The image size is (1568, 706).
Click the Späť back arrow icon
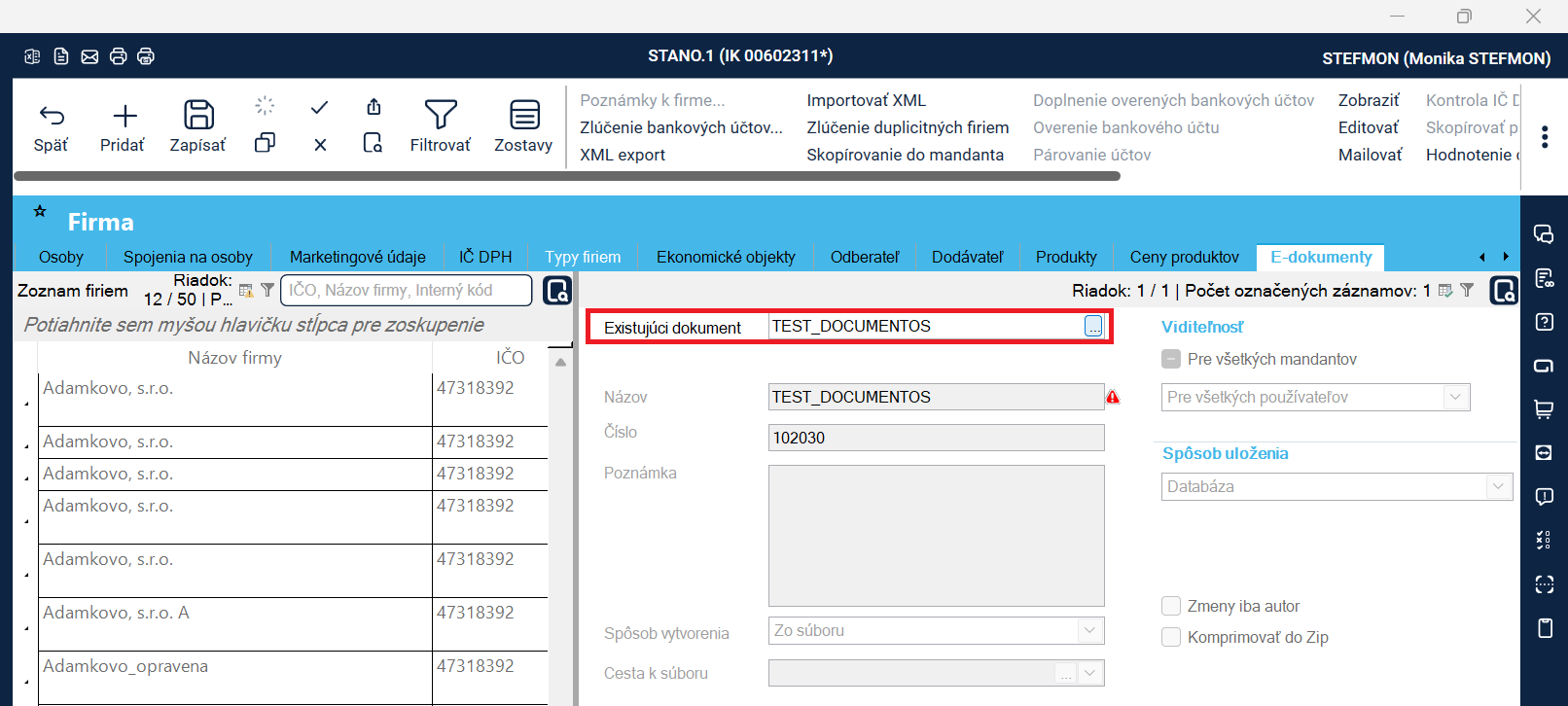point(52,117)
